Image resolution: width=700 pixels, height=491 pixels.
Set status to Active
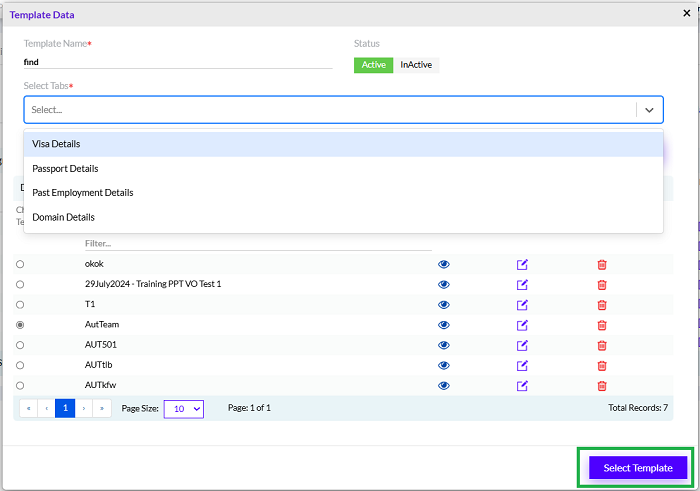pos(373,65)
